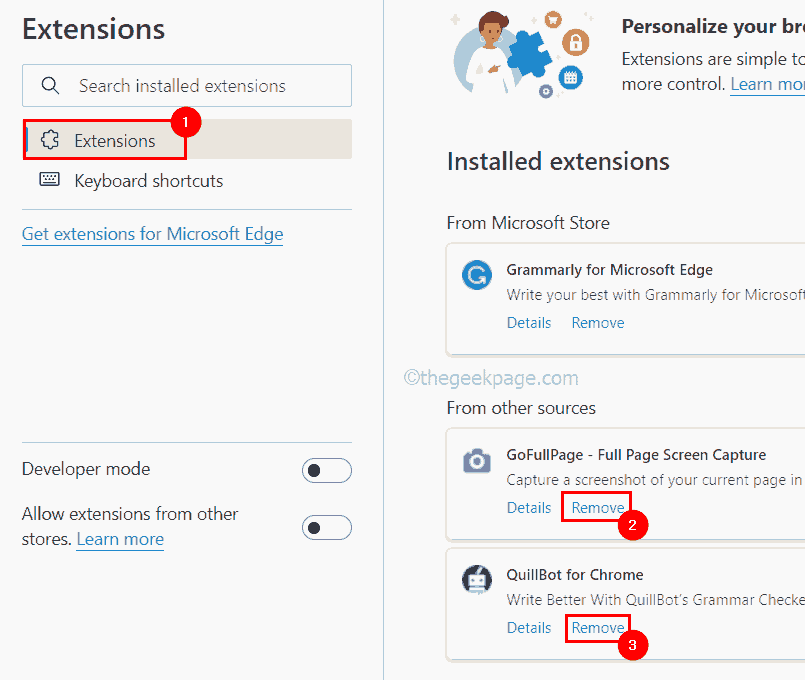Click the GoFullPage camera icon

[477, 460]
